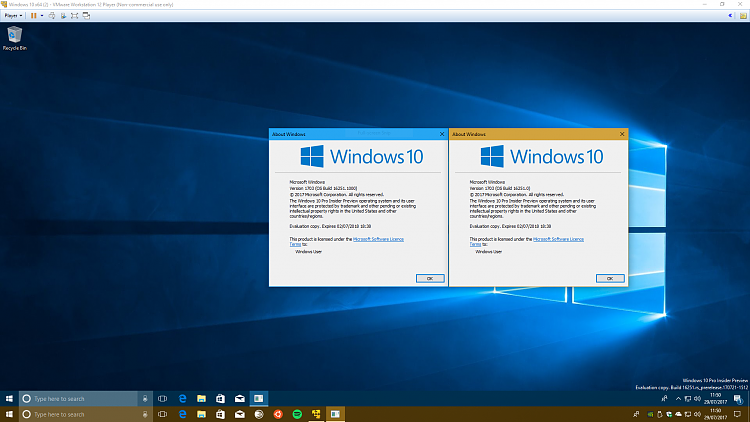Open the People icon on the gold taskbar
The width and height of the screenshot is (750, 422).
[636, 414]
